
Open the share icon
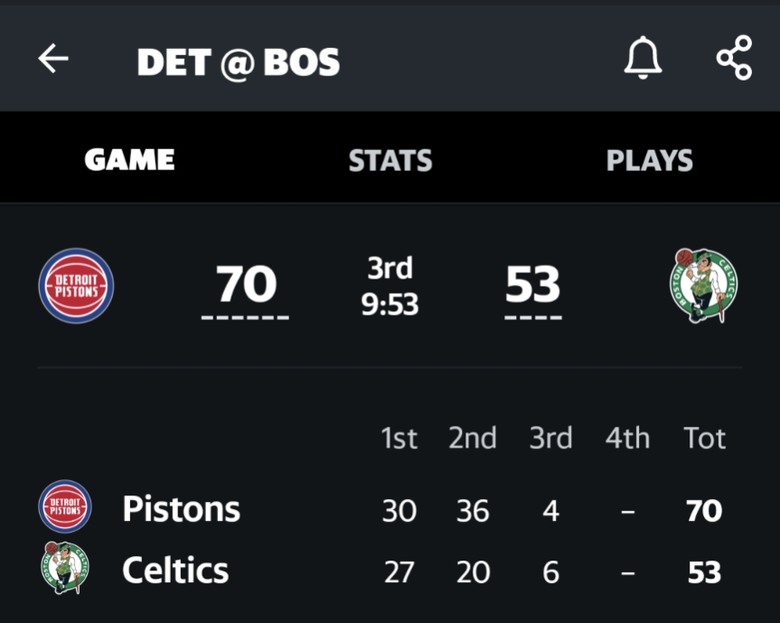point(734,58)
